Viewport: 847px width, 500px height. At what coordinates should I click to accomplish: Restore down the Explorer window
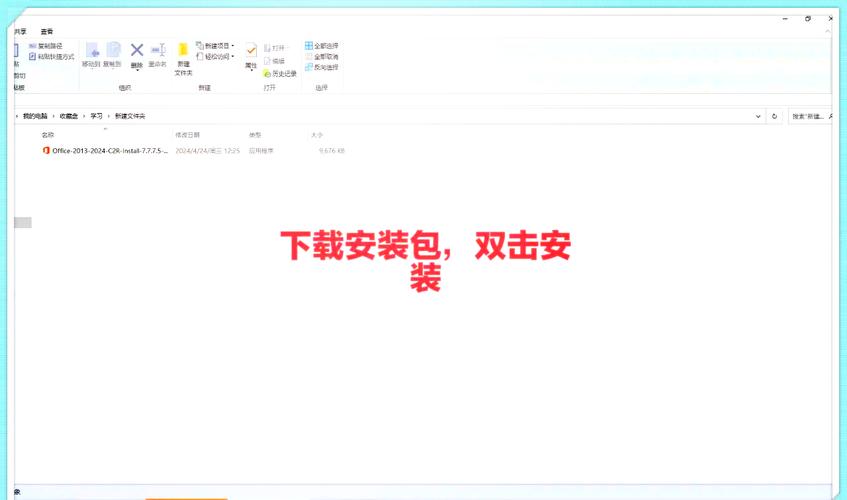coord(808,18)
